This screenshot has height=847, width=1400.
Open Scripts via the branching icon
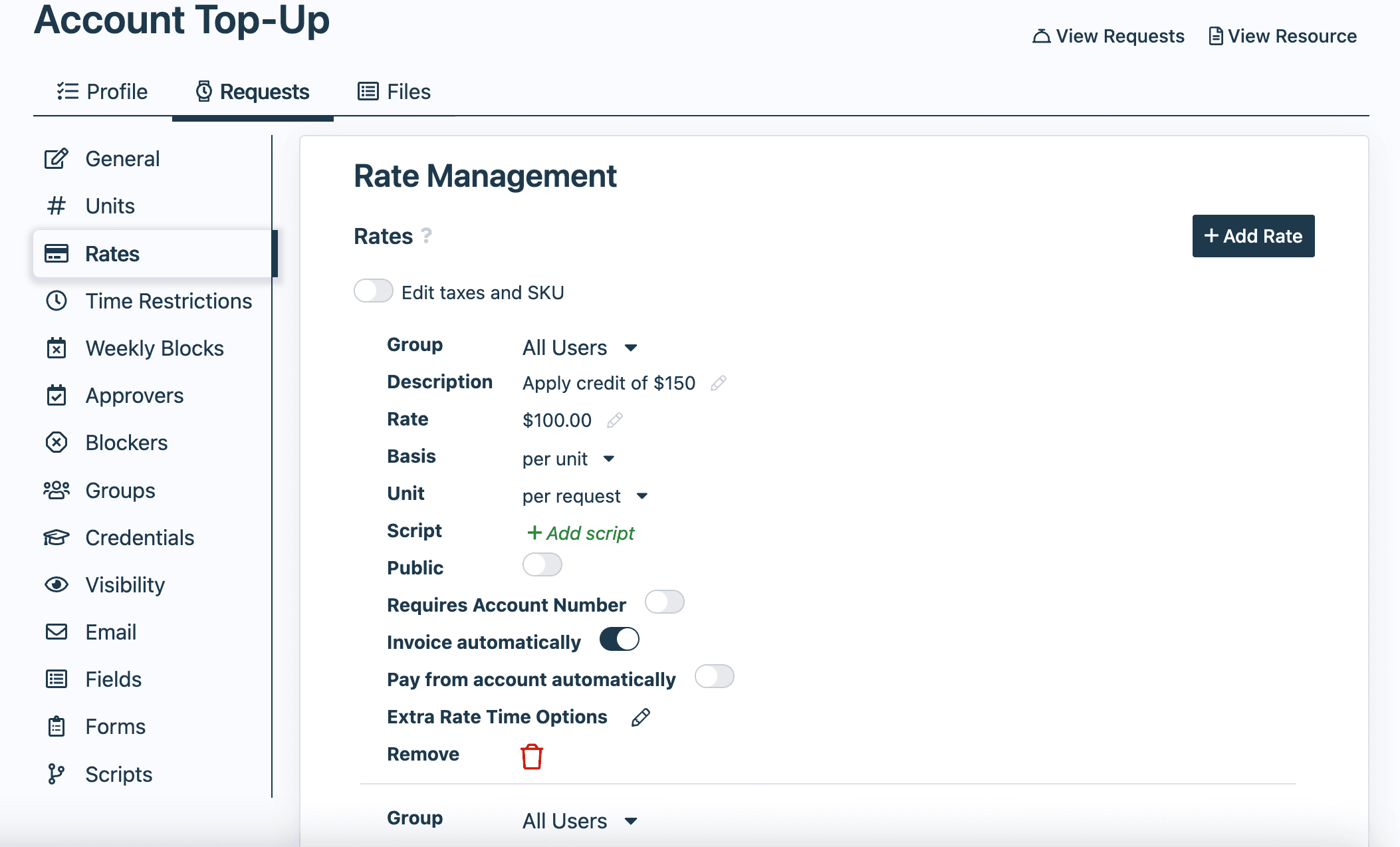[x=57, y=774]
